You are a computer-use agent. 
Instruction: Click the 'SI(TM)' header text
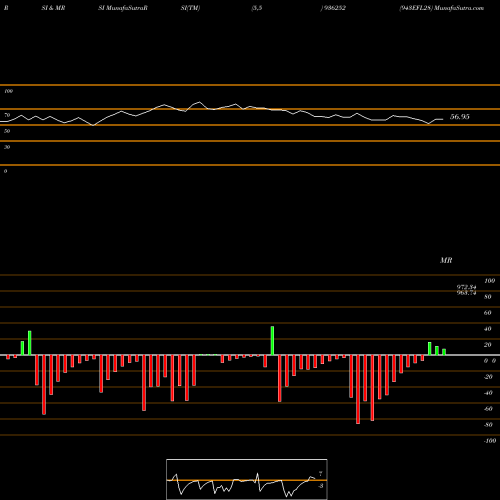tap(190, 8)
